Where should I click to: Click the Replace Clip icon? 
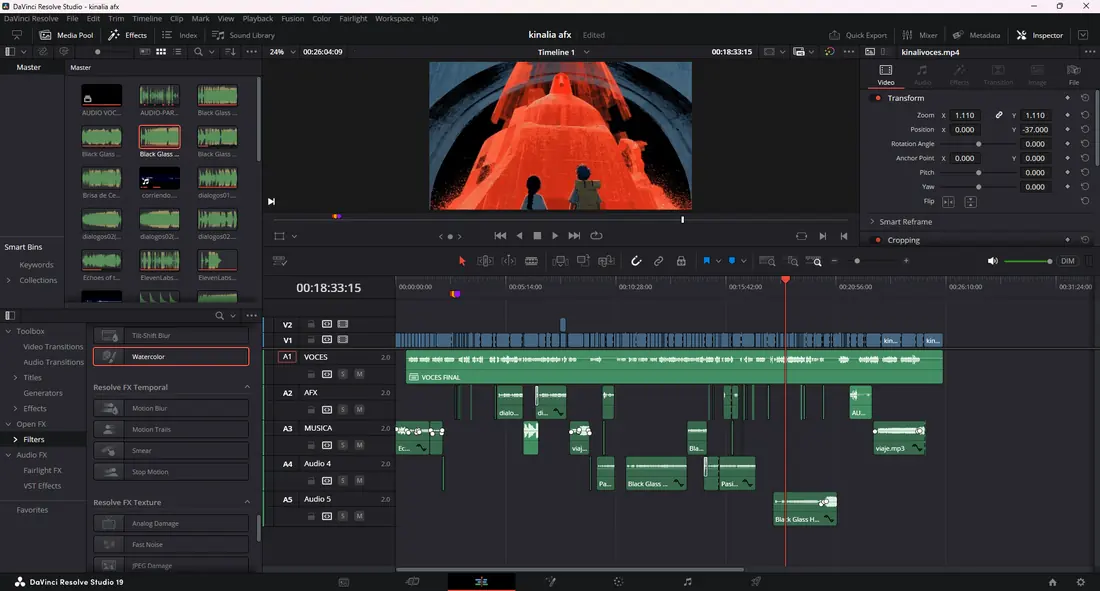click(x=606, y=261)
